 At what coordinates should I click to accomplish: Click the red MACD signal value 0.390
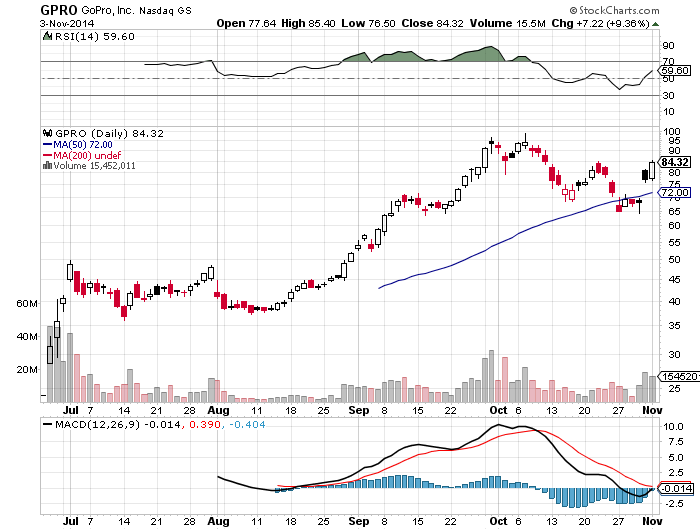[x=204, y=425]
